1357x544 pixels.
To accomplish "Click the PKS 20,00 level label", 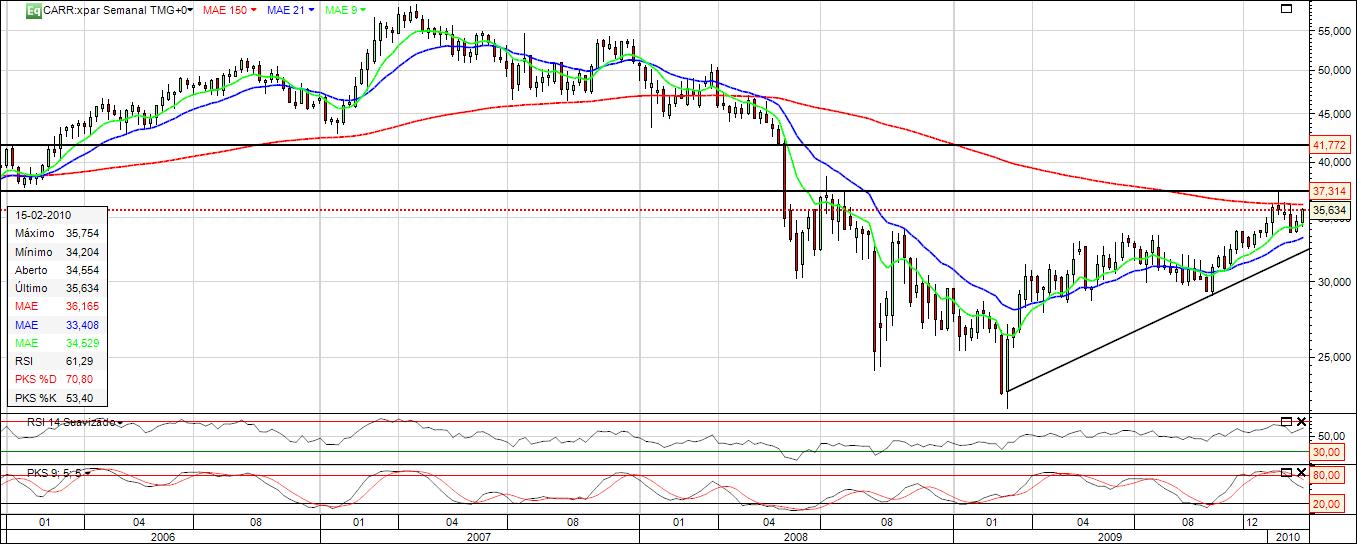I will point(1326,504).
